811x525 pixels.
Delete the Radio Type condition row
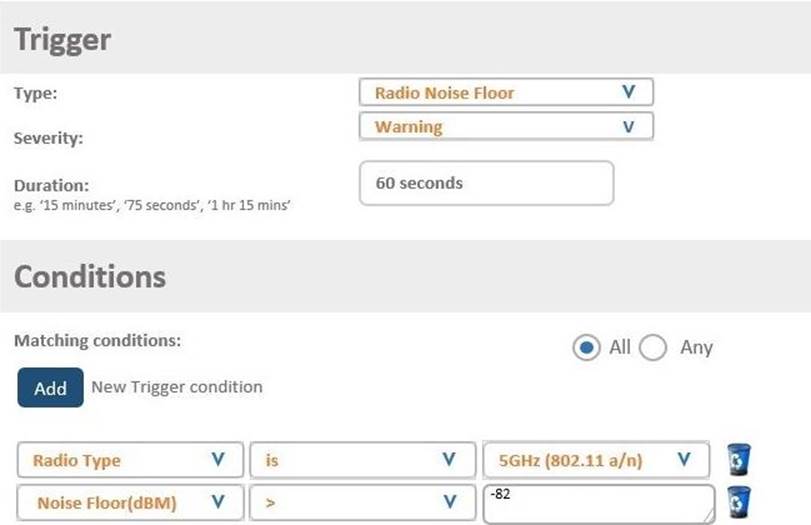738,459
